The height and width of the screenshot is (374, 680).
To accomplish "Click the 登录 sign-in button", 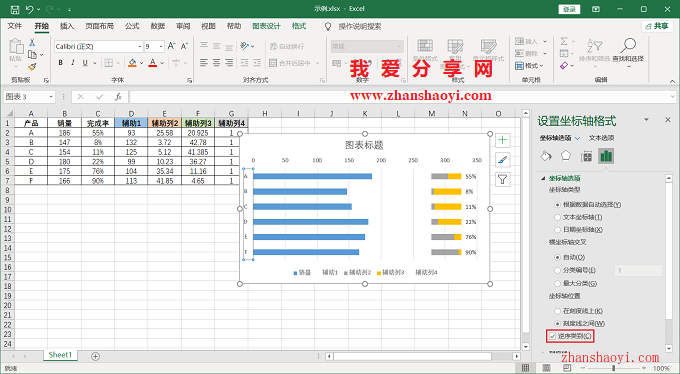I will 569,9.
